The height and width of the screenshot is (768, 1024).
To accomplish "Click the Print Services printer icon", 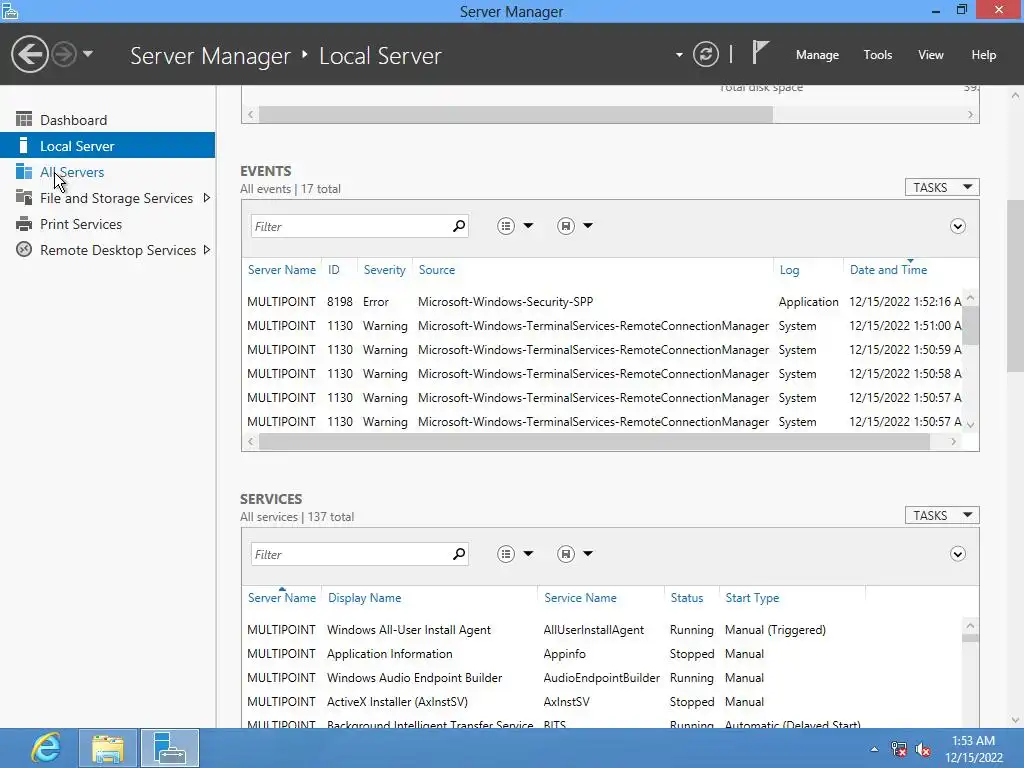I will click(24, 224).
